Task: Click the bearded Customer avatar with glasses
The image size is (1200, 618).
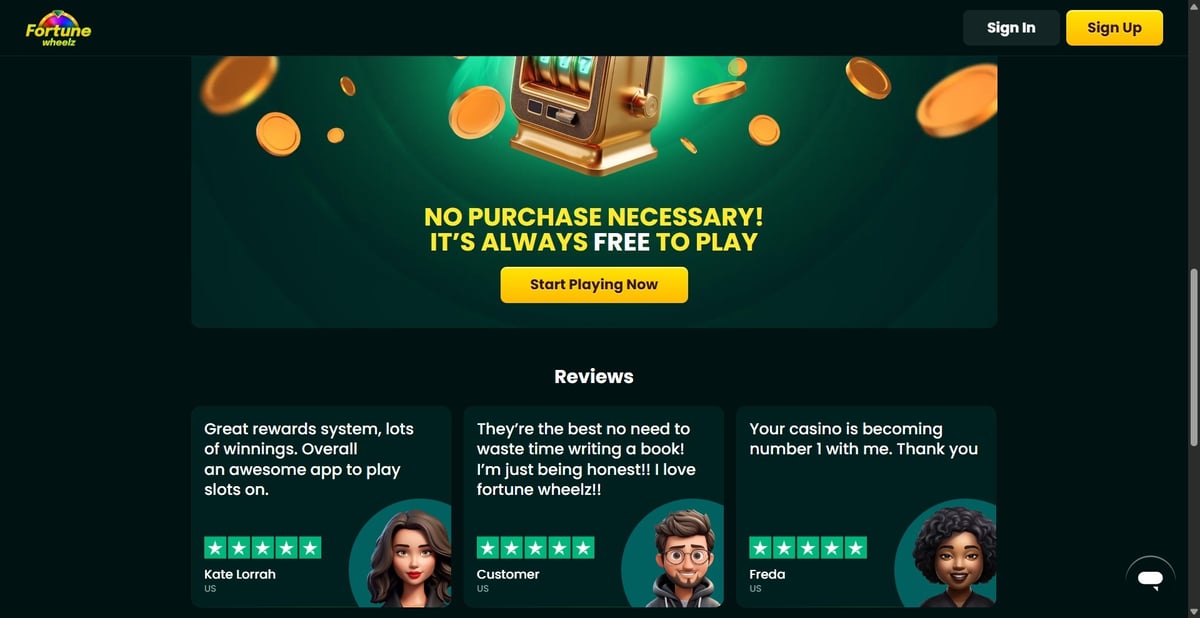Action: point(673,553)
